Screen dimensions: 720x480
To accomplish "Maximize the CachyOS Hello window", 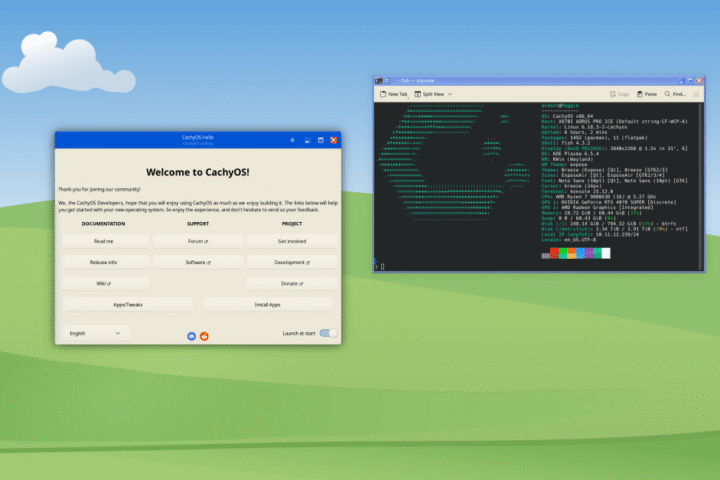I will tap(321, 140).
